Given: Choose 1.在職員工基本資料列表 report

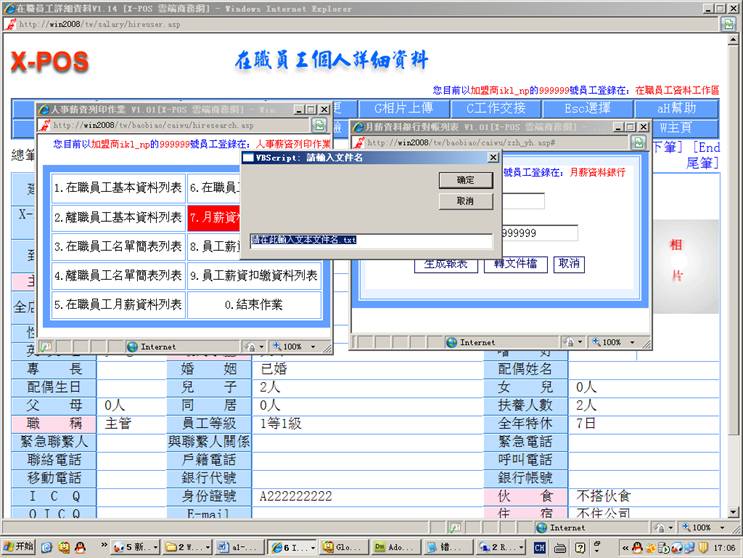Looking at the screenshot, I should pyautogui.click(x=118, y=187).
